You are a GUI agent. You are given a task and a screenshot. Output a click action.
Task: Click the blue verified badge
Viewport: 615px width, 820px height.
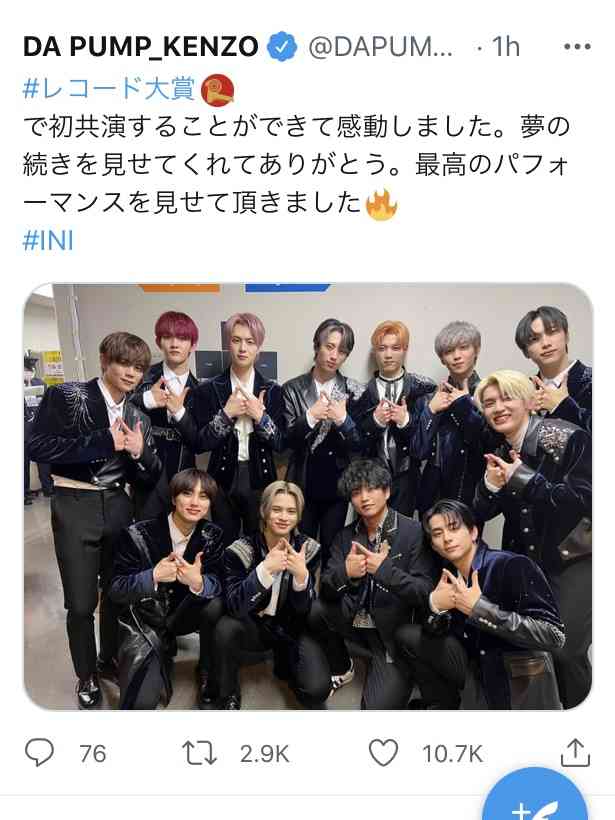pos(282,47)
